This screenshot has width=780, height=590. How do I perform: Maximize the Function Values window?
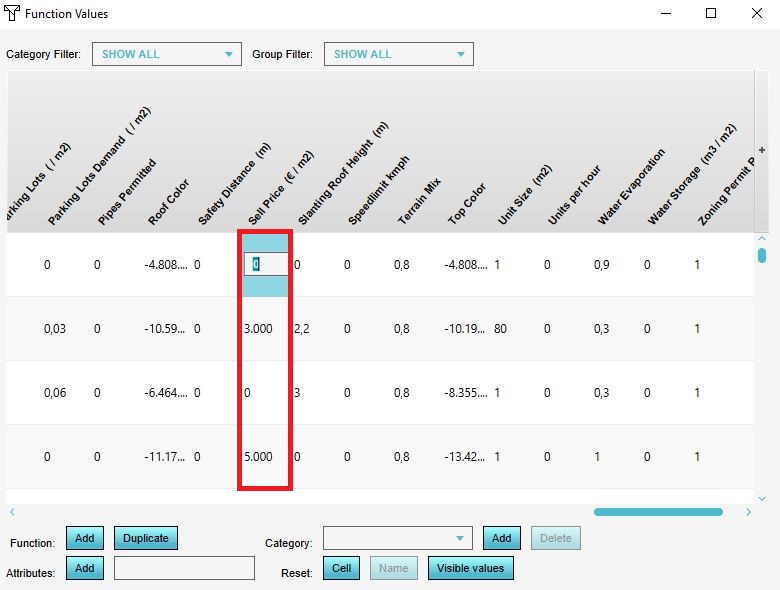[711, 14]
